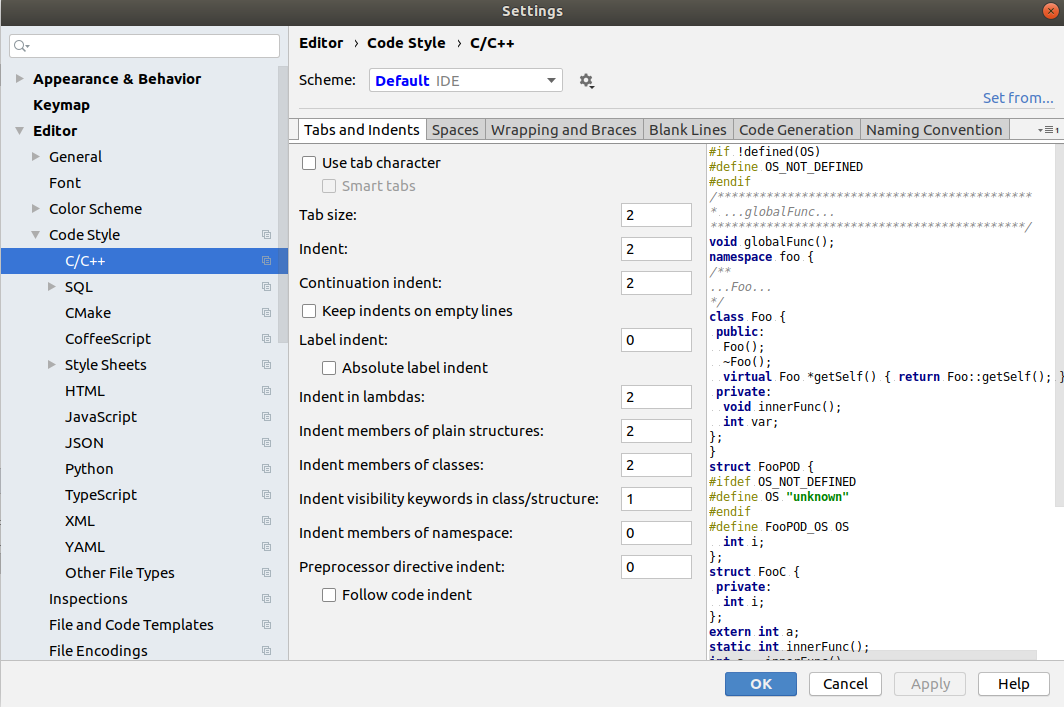Image resolution: width=1064 pixels, height=707 pixels.
Task: Toggle Keep indents on empty lines
Action: point(309,311)
